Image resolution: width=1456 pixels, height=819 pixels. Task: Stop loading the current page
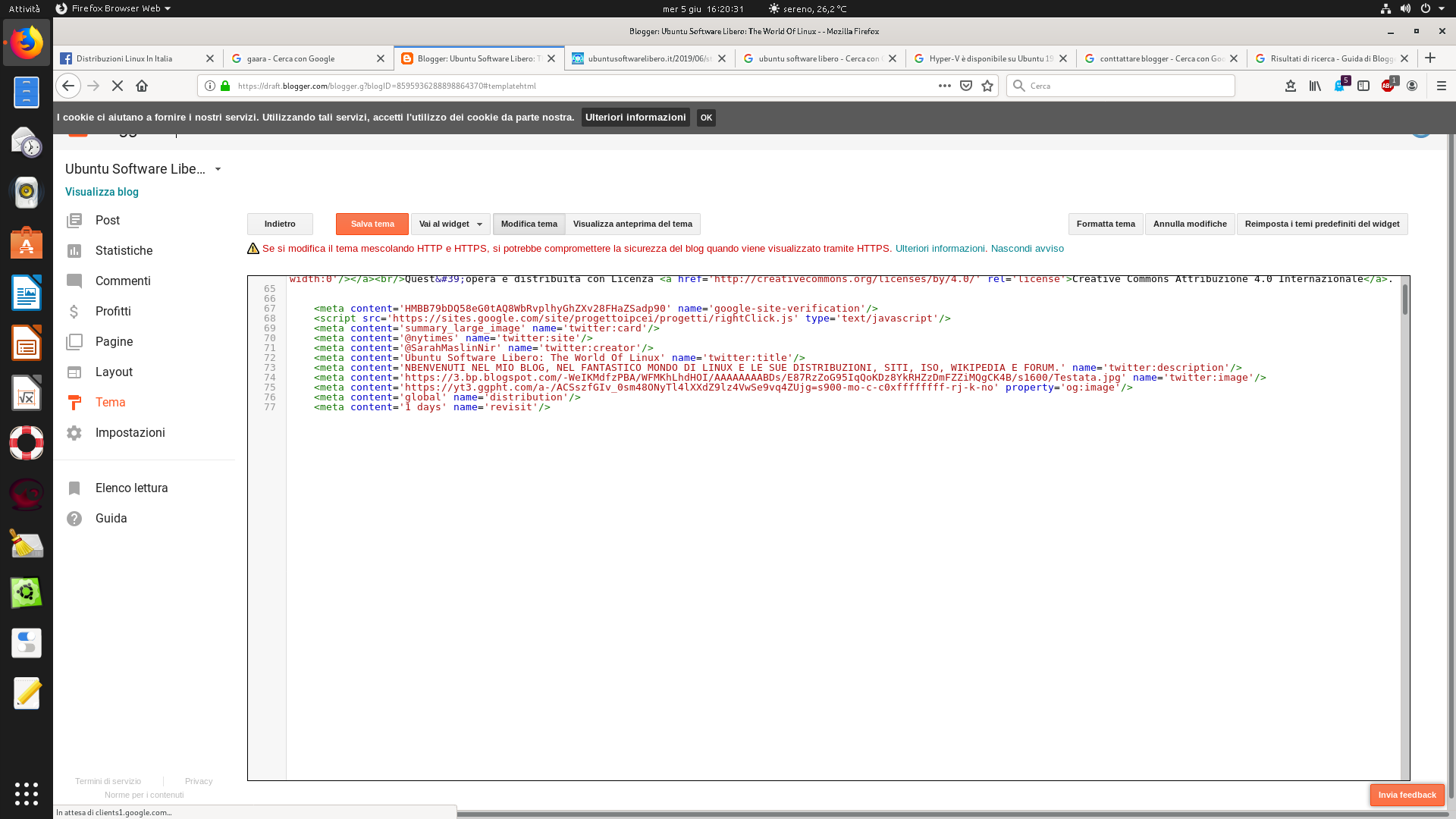[118, 86]
